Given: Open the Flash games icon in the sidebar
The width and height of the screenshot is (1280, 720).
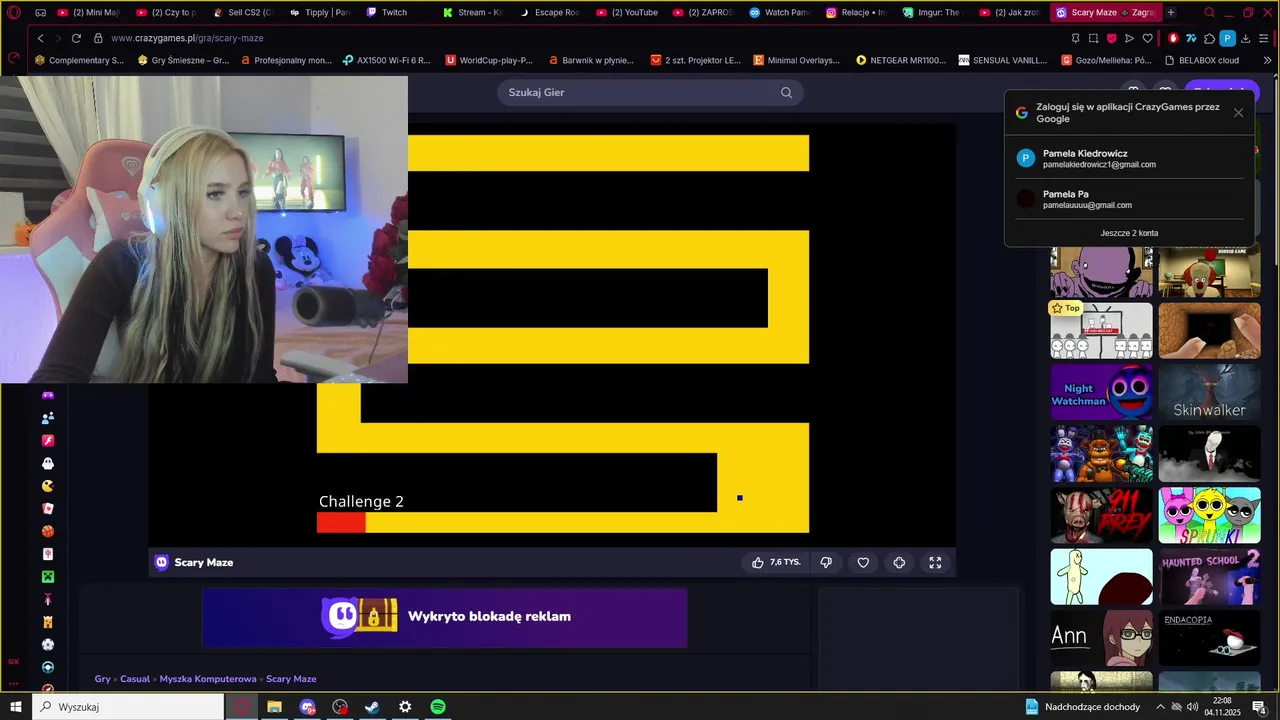Looking at the screenshot, I should 47,441.
